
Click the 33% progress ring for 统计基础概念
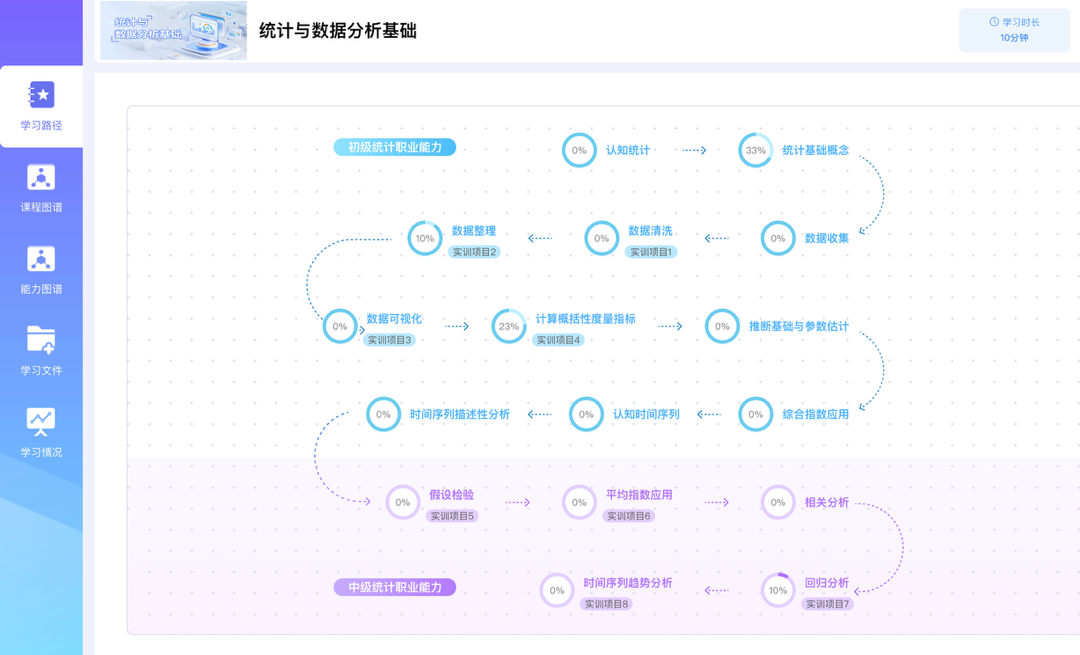pos(756,150)
